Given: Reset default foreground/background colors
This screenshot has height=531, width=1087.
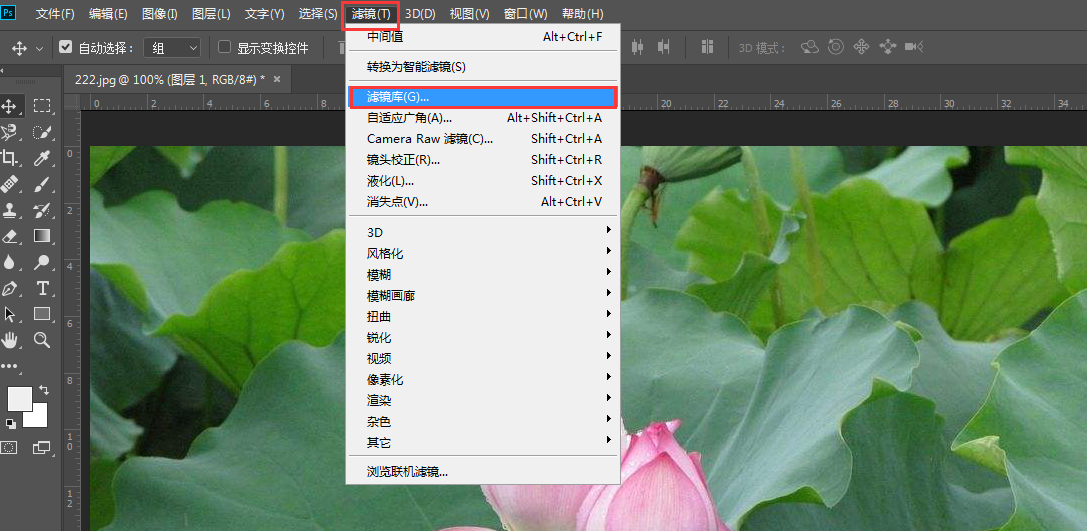Looking at the screenshot, I should [x=10, y=423].
